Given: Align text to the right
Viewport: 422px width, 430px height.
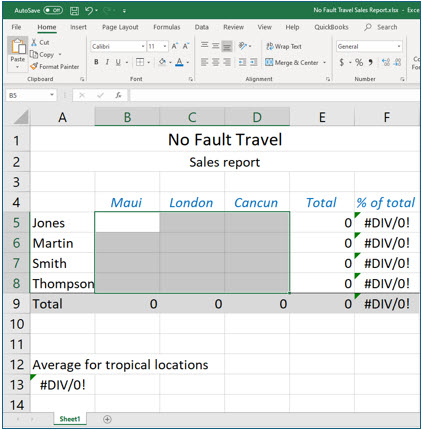Looking at the screenshot, I should tap(227, 62).
